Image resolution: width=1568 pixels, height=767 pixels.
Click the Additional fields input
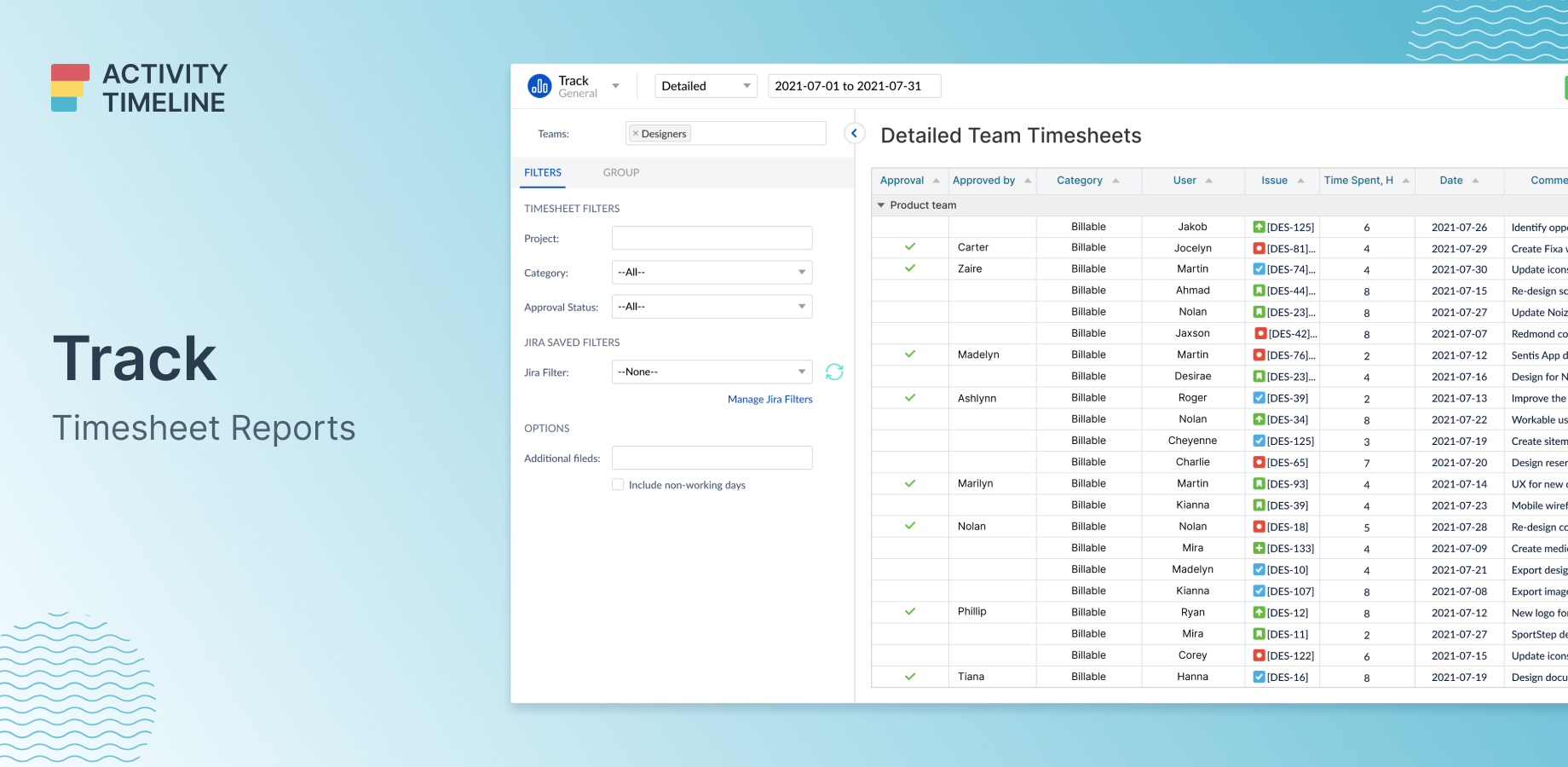click(x=712, y=458)
